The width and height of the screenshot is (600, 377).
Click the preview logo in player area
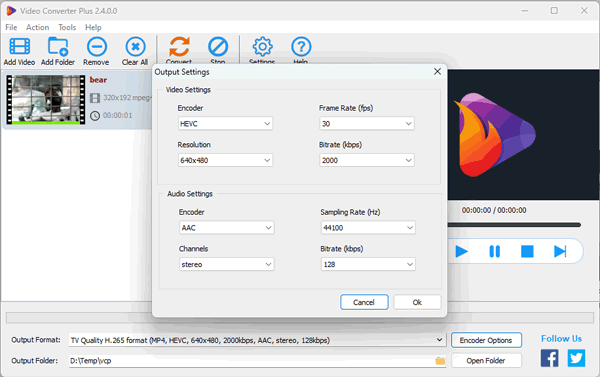(495, 135)
